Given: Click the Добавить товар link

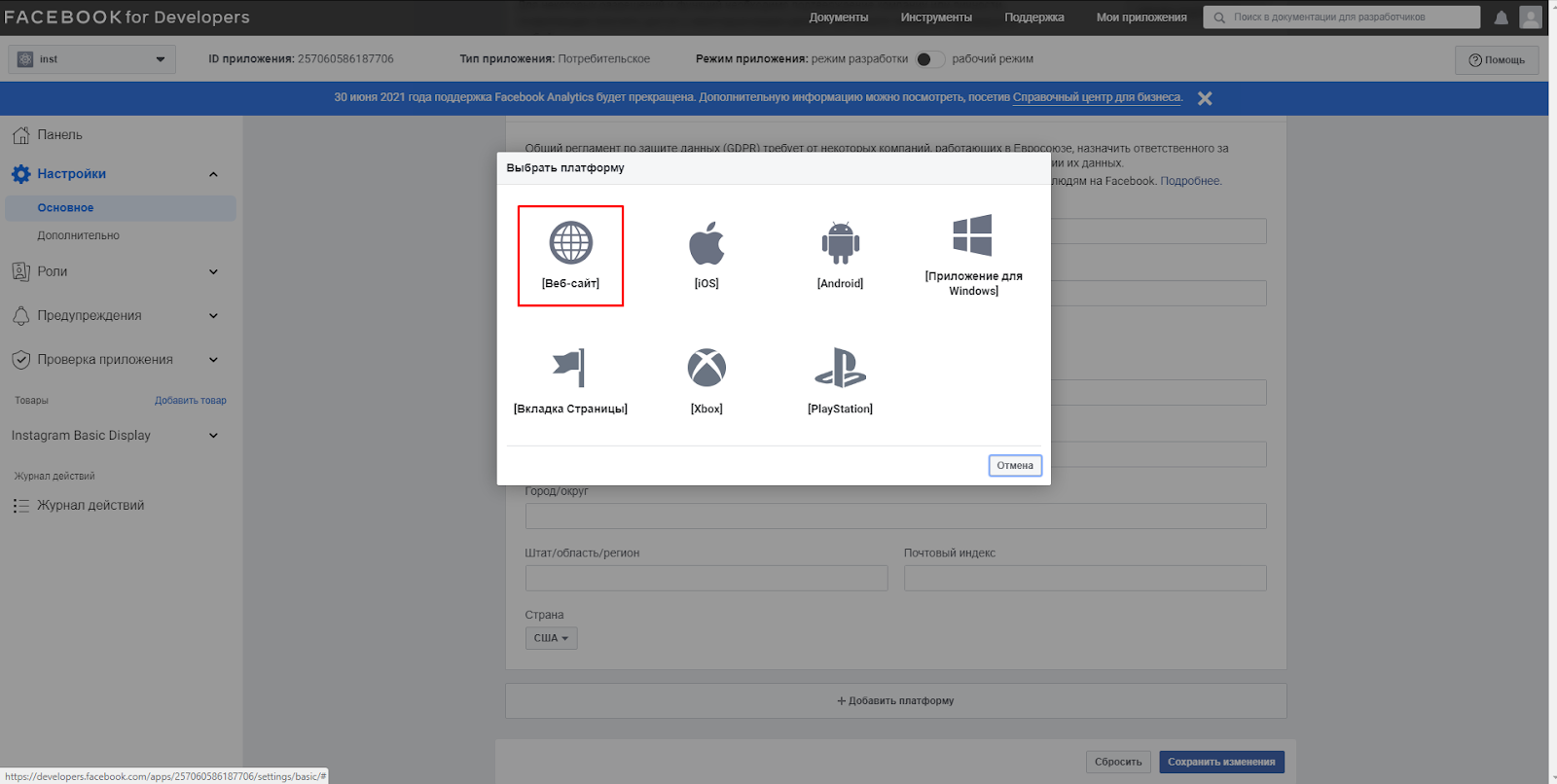Looking at the screenshot, I should pos(191,401).
